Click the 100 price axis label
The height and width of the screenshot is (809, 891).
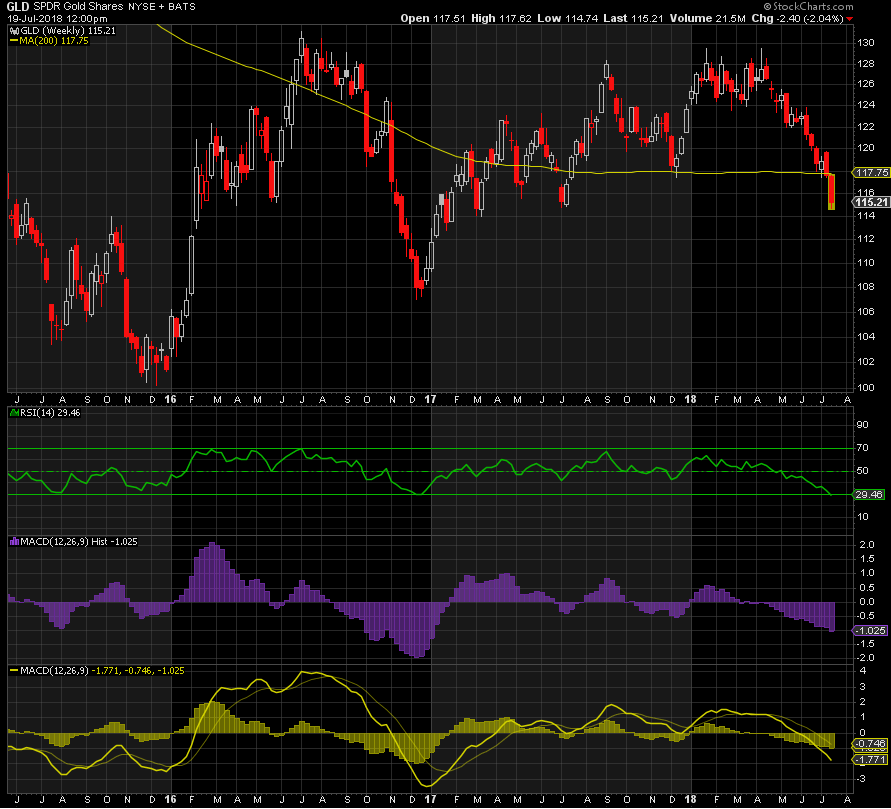866,387
